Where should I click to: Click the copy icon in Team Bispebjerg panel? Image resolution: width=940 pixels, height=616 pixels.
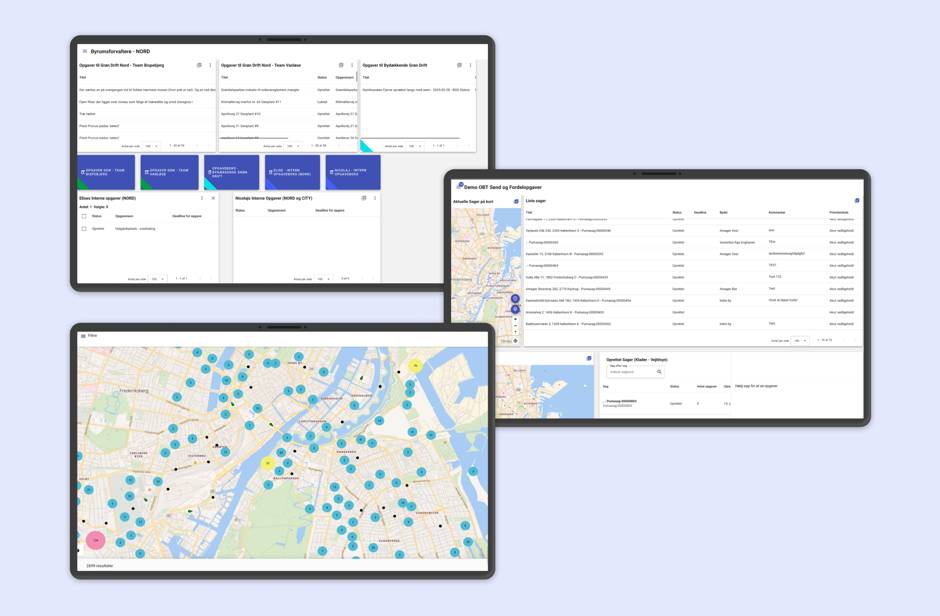(199, 65)
